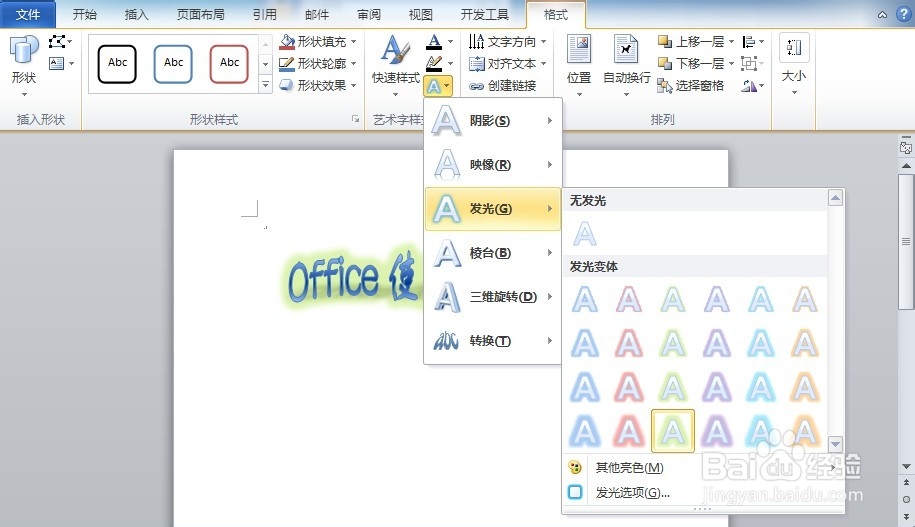Select highlighted green glow variant in last row
This screenshot has width=915, height=527.
point(673,431)
